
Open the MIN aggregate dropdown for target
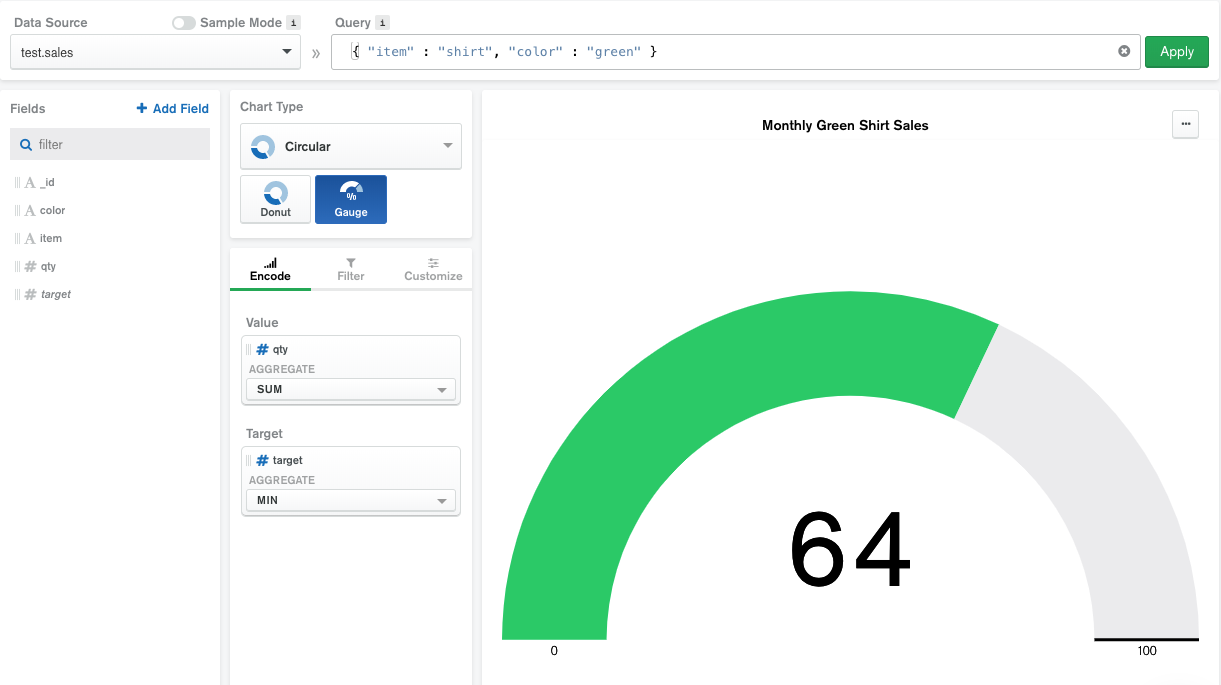point(350,501)
